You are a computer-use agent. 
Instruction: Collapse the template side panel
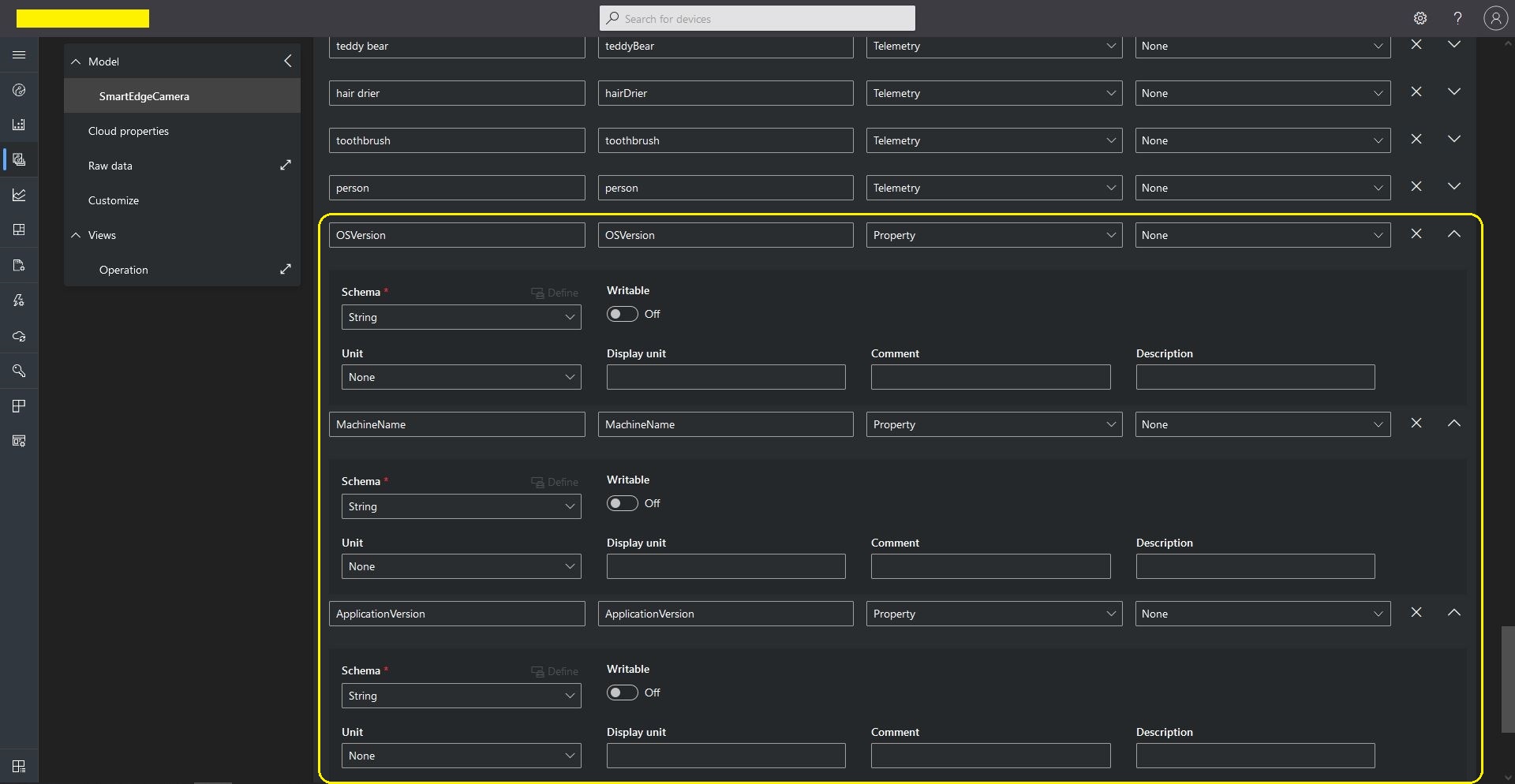[x=288, y=61]
